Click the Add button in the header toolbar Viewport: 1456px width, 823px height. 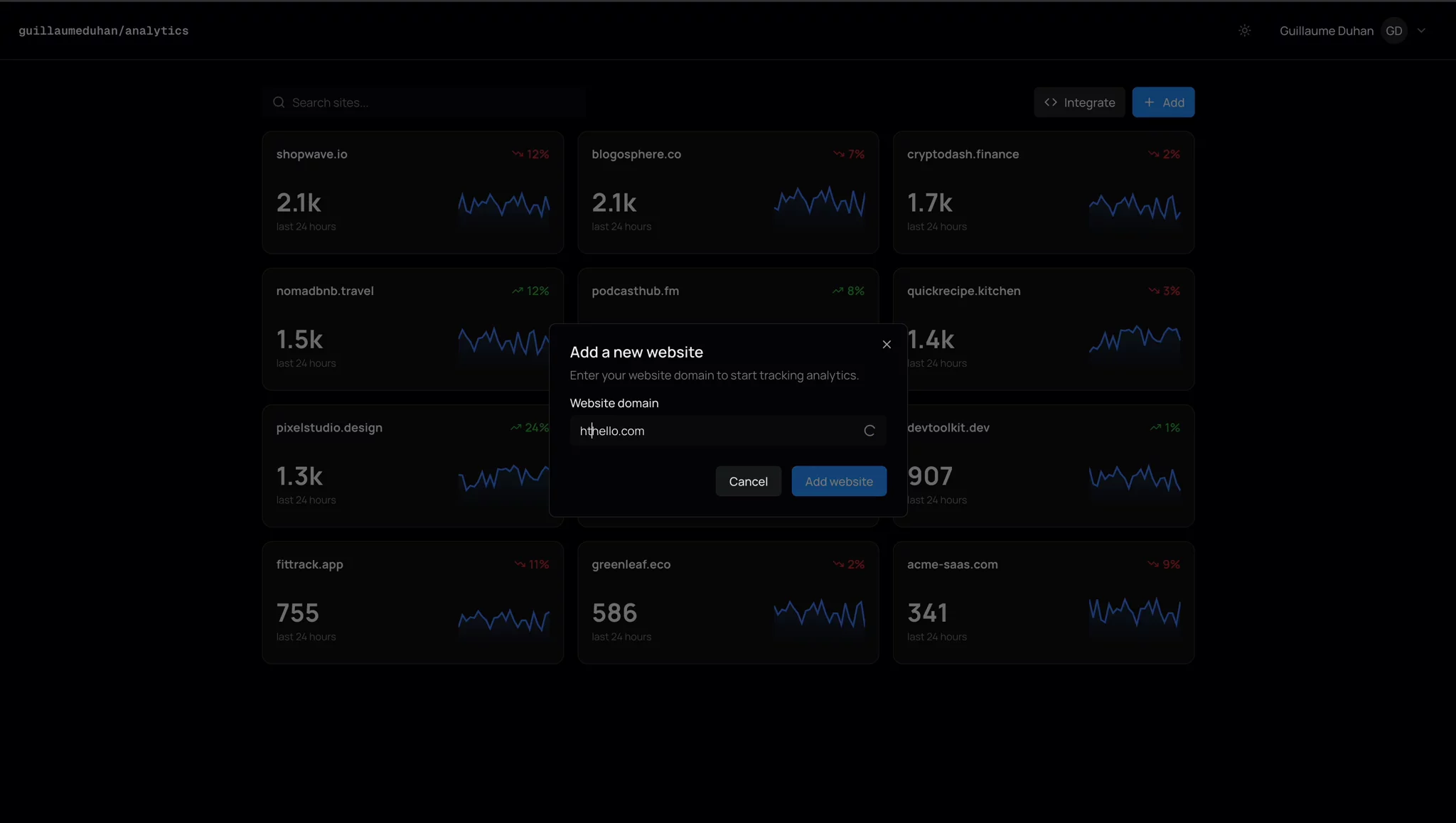coord(1163,102)
